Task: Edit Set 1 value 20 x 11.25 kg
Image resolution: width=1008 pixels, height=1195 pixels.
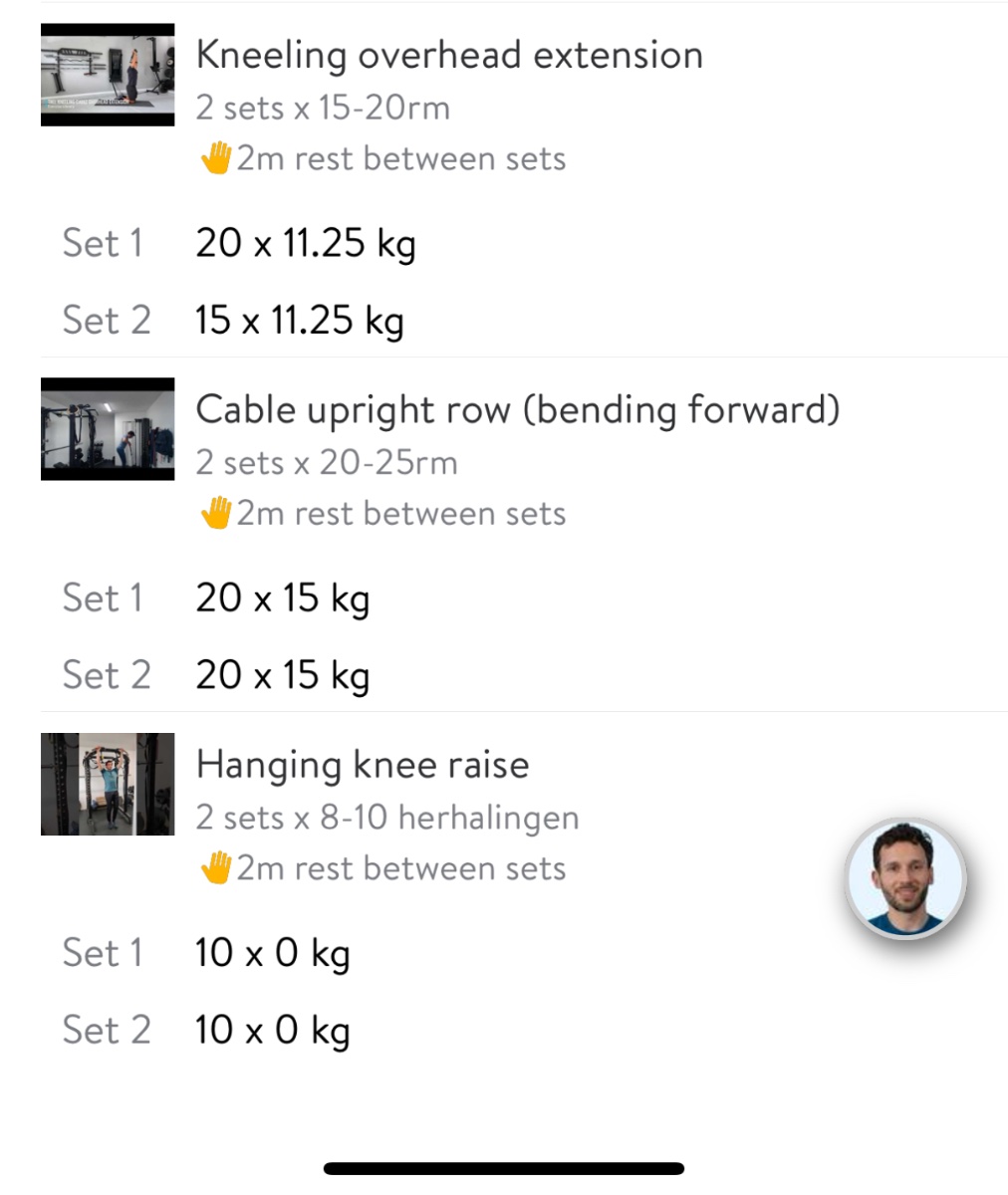Action: pyautogui.click(x=305, y=244)
